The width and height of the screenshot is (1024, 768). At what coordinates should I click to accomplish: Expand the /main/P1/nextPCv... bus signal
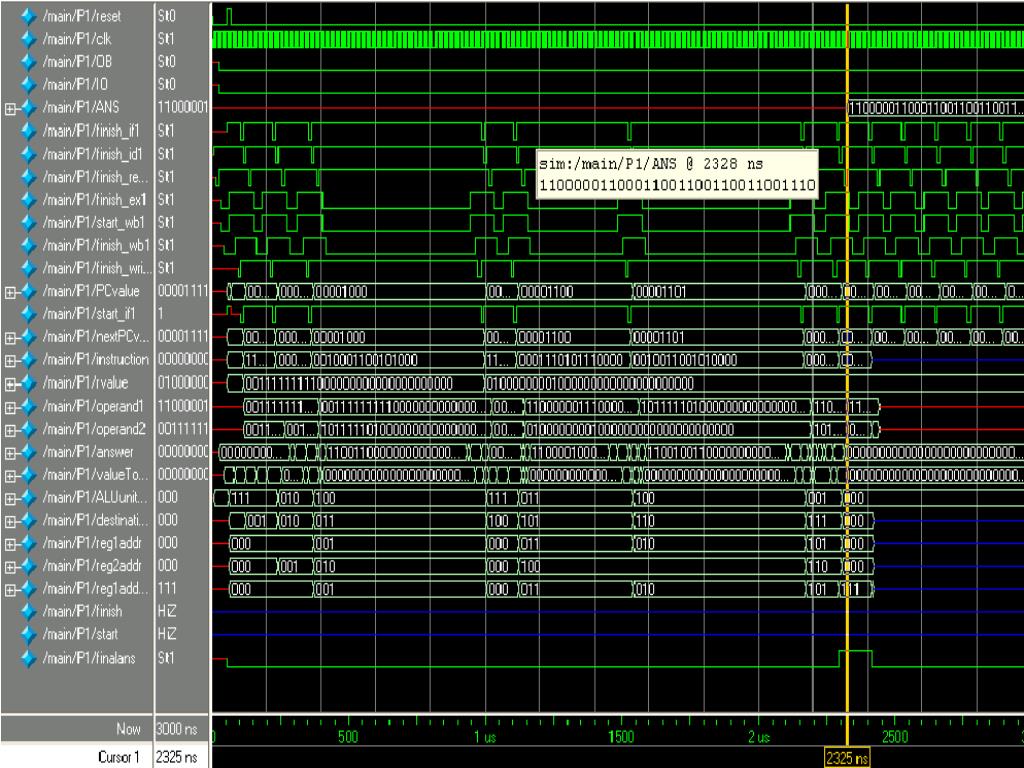pos(10,338)
